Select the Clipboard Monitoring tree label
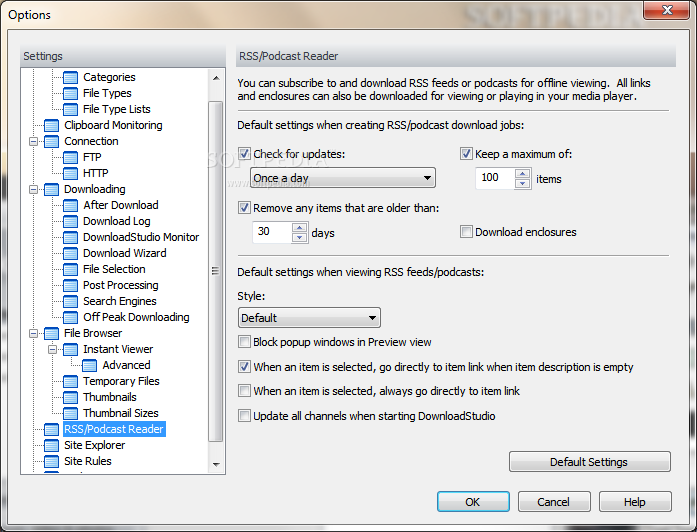 point(113,125)
